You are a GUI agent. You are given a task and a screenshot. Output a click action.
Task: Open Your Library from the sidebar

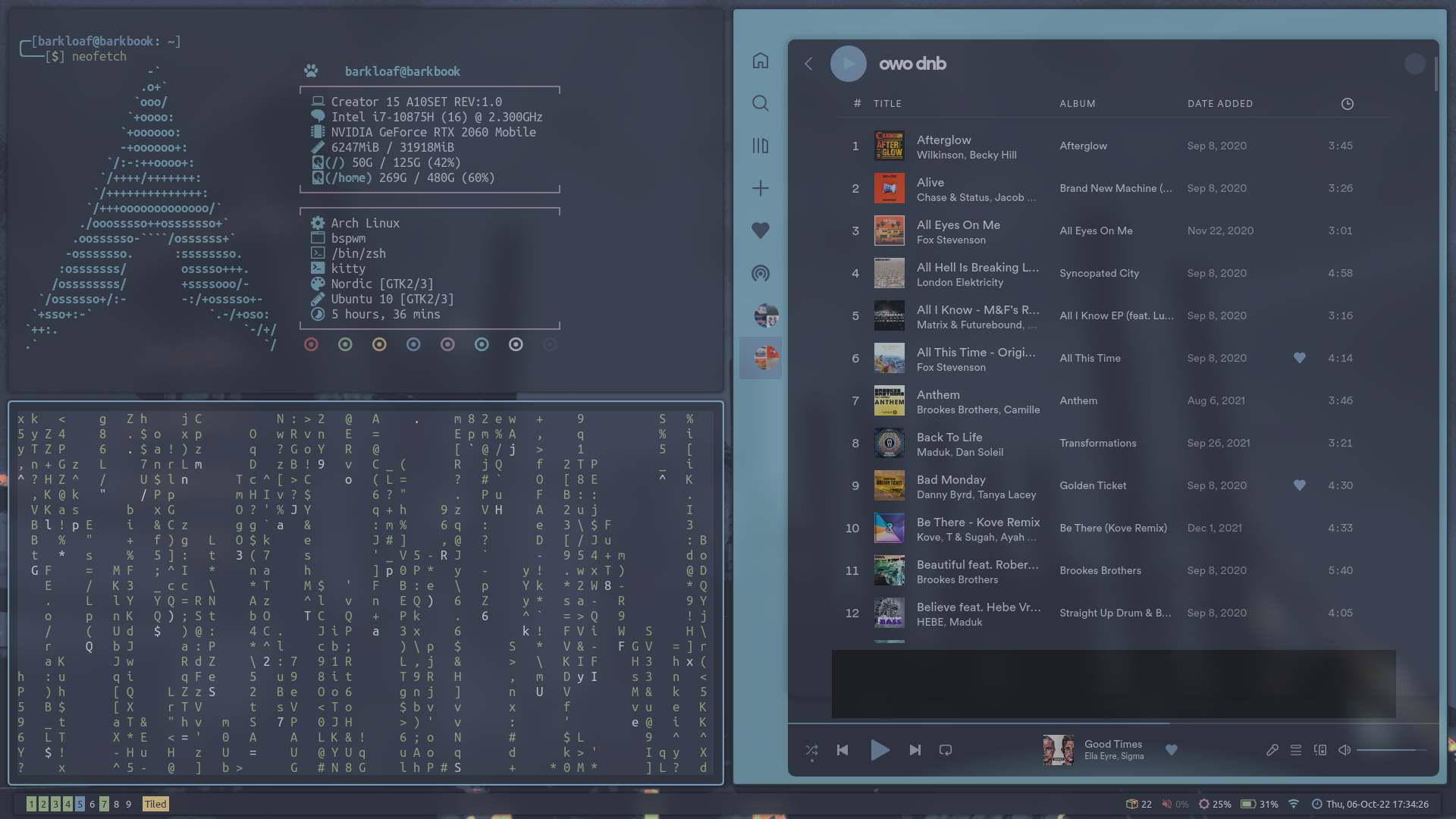coord(760,146)
